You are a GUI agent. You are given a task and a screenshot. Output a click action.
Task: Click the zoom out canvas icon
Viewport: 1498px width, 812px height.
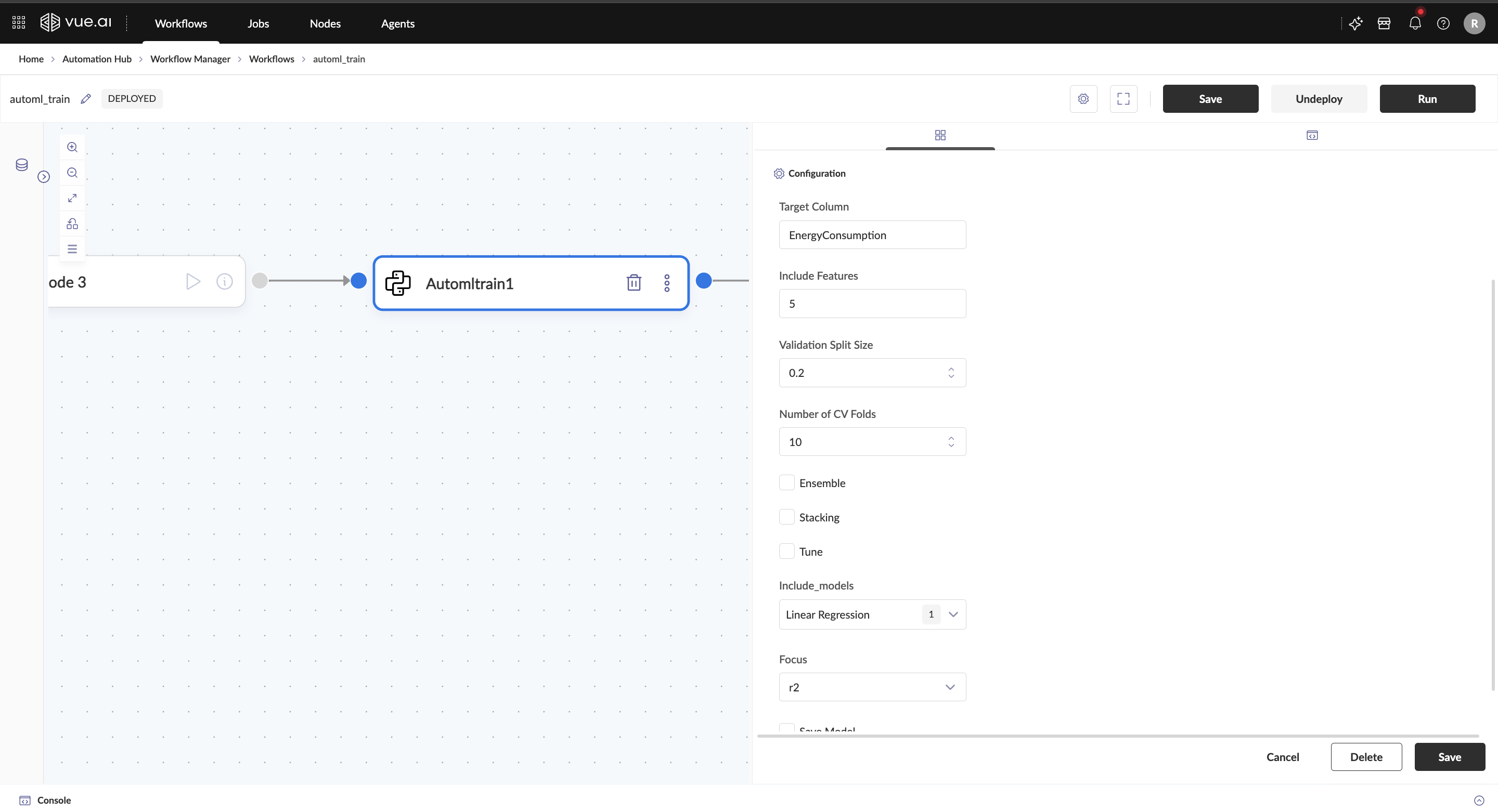72,173
